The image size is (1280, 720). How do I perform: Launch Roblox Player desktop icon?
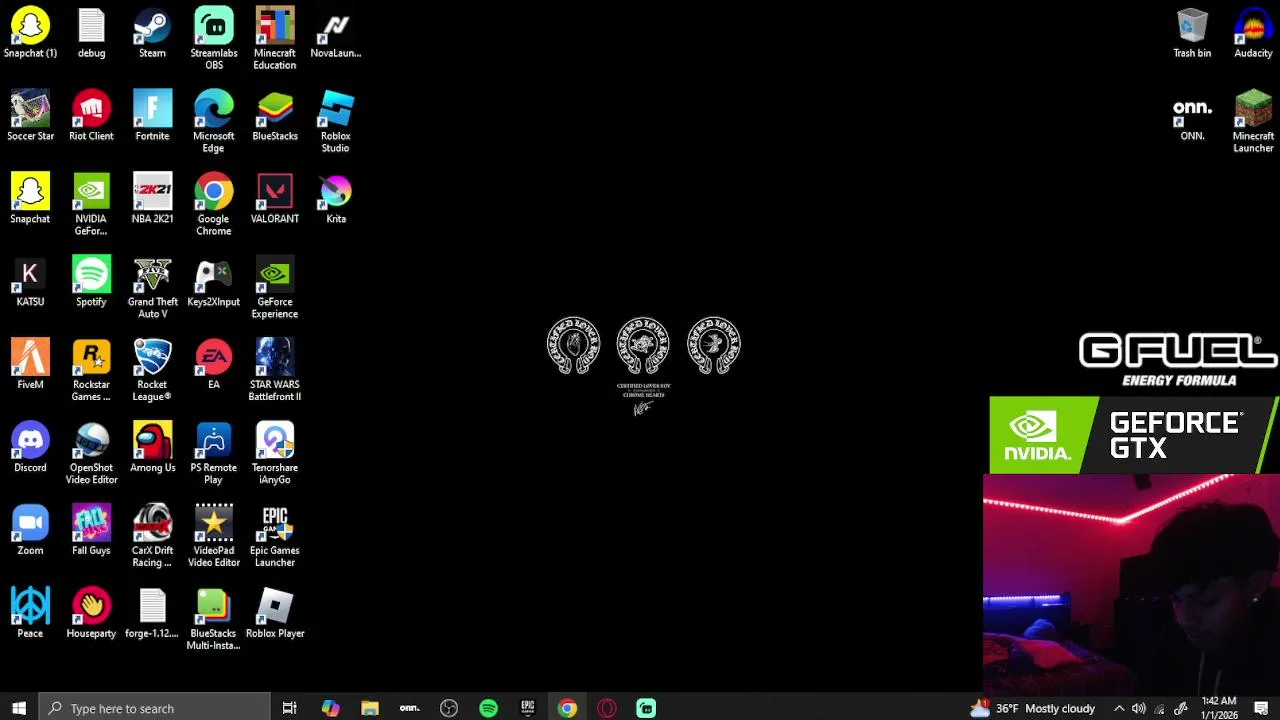click(274, 614)
